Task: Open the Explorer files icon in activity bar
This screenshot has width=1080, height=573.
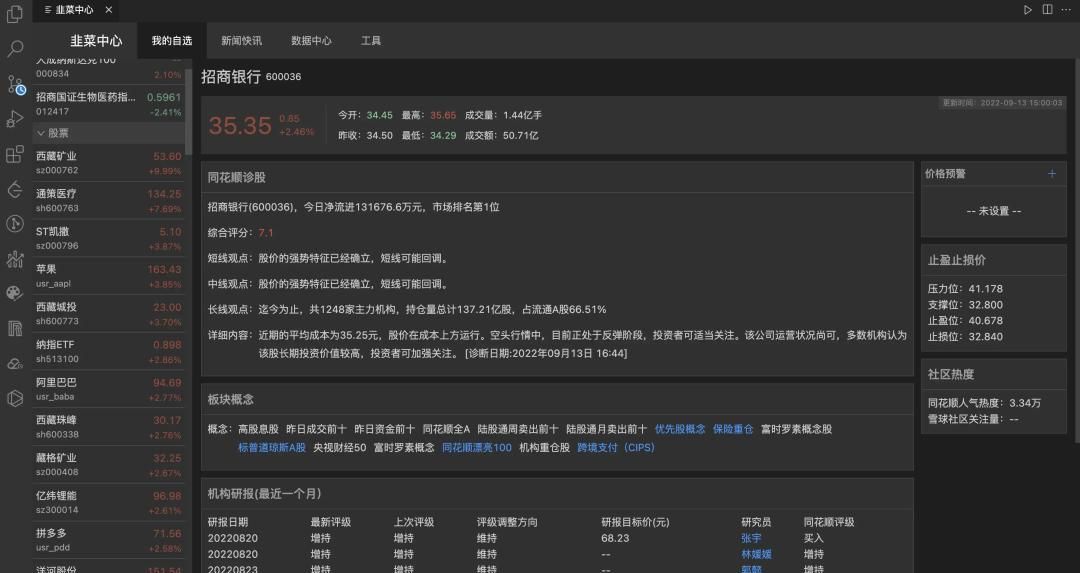Action: point(14,13)
